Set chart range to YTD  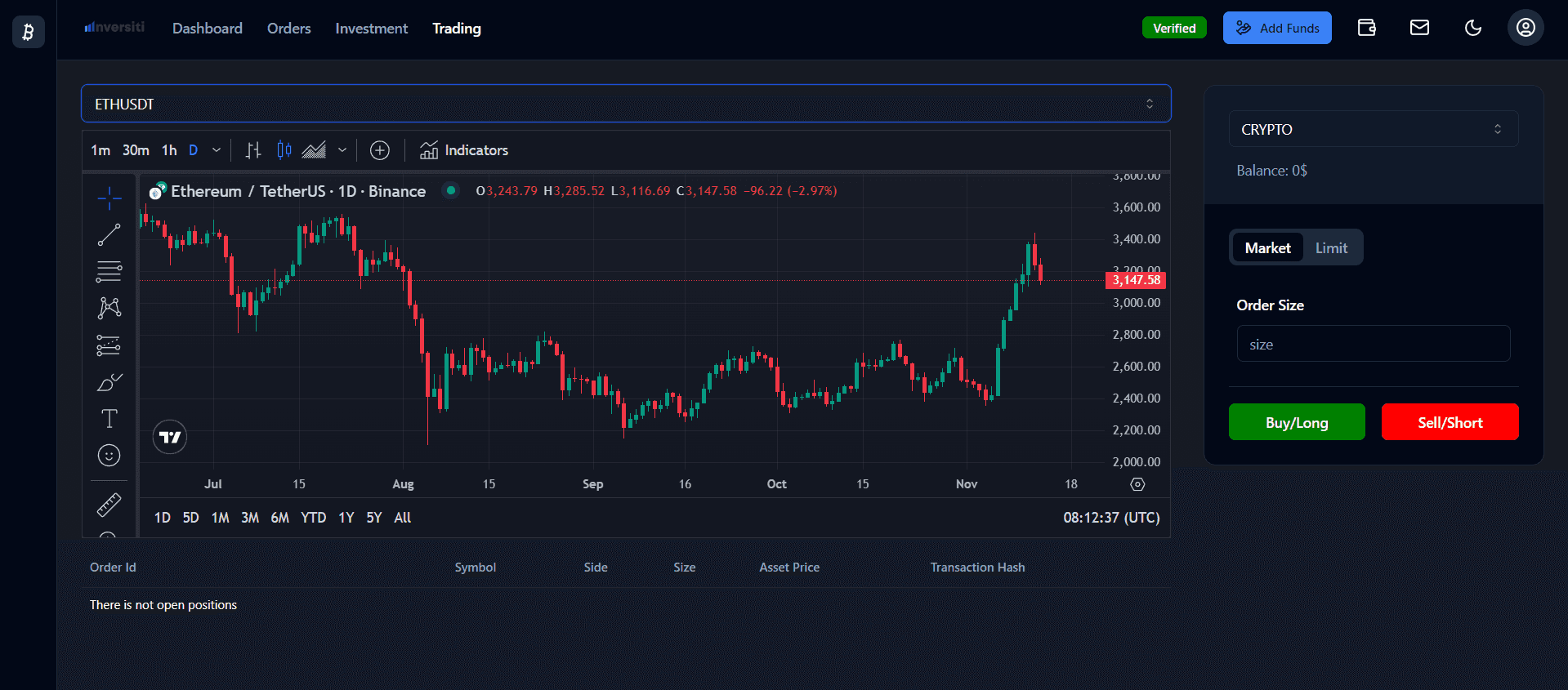click(314, 518)
